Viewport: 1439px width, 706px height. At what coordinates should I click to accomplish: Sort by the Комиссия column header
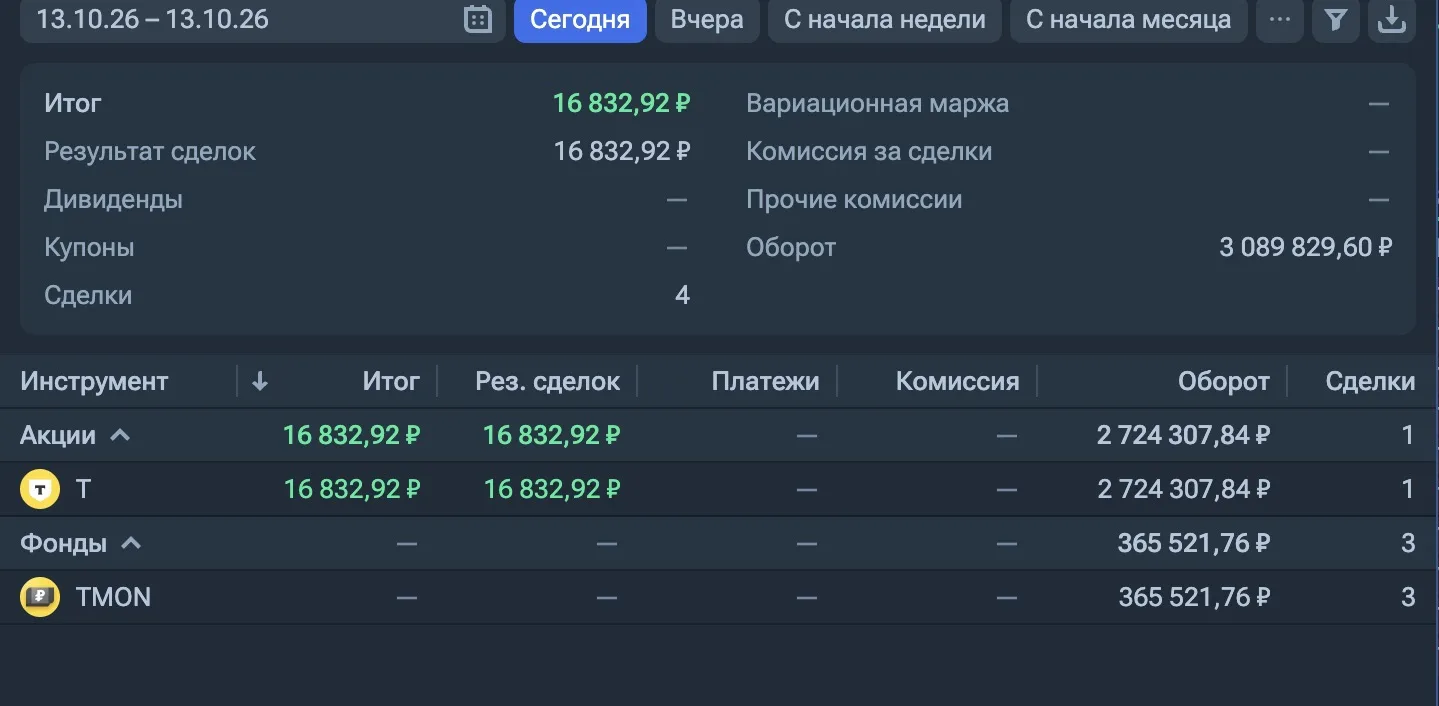tap(957, 381)
